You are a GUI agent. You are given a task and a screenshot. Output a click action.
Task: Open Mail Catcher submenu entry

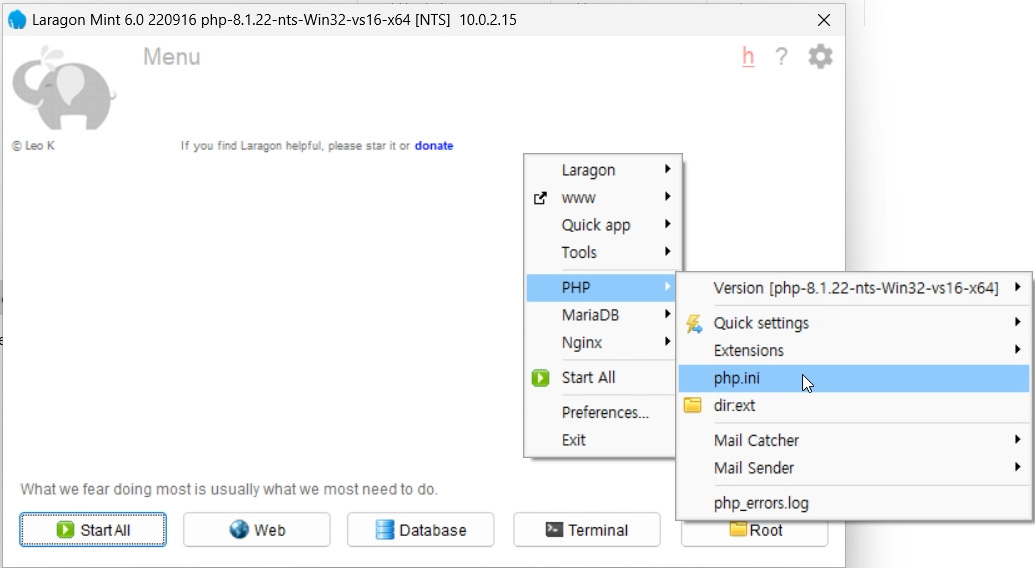pos(853,441)
